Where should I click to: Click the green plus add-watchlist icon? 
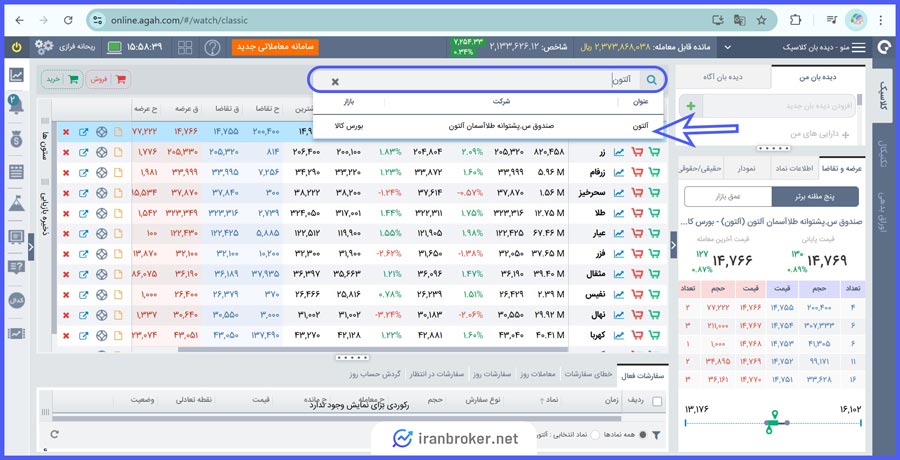point(691,106)
